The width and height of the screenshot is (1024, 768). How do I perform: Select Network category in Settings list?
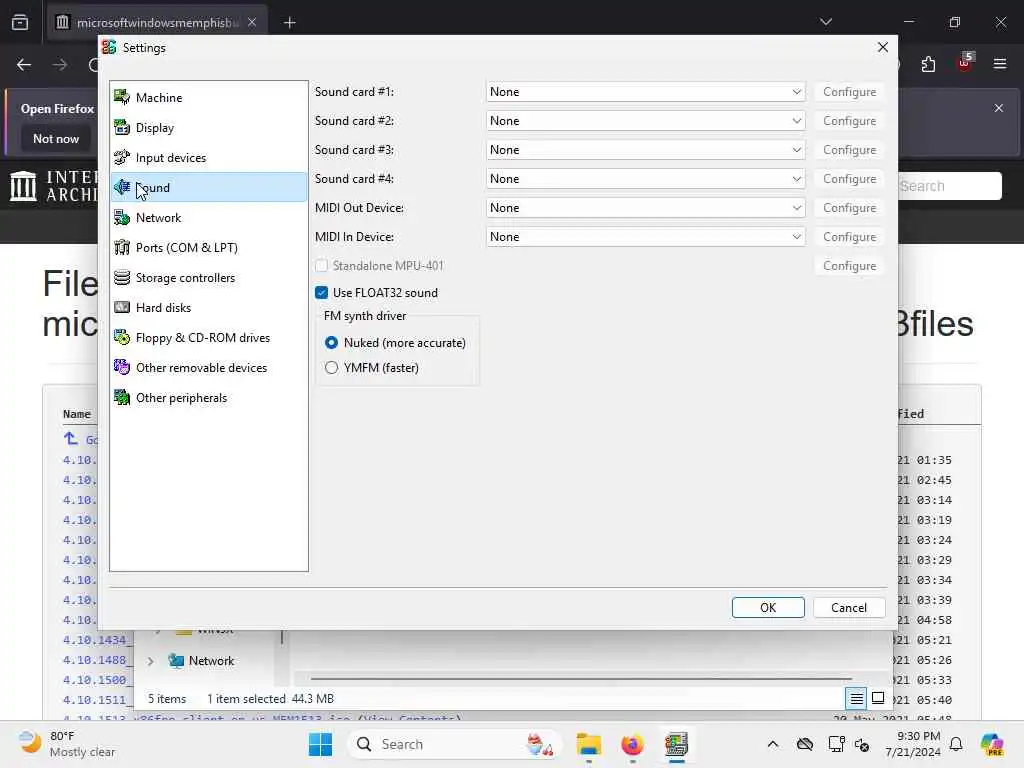[x=208, y=217]
